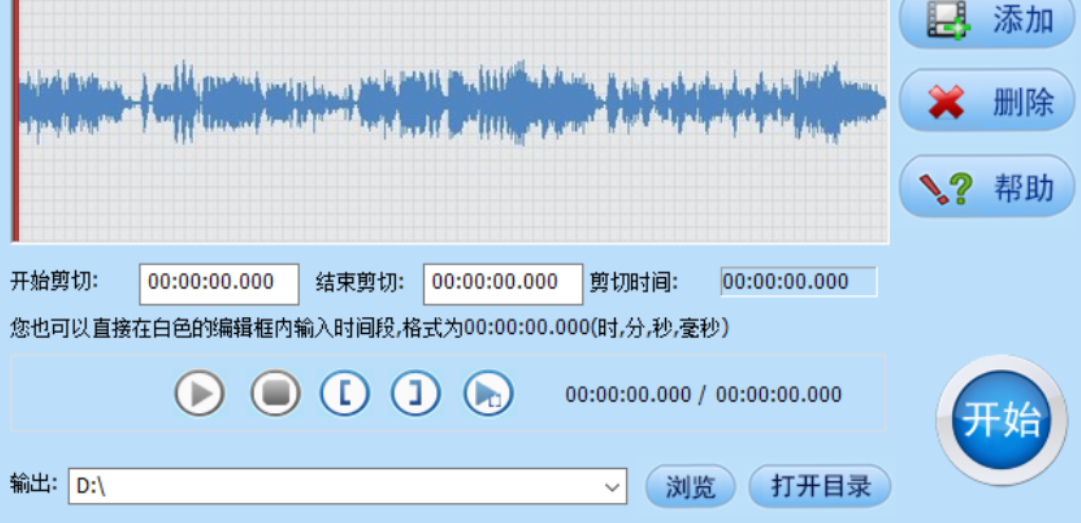Click the 剪切时间 duration field

(798, 282)
